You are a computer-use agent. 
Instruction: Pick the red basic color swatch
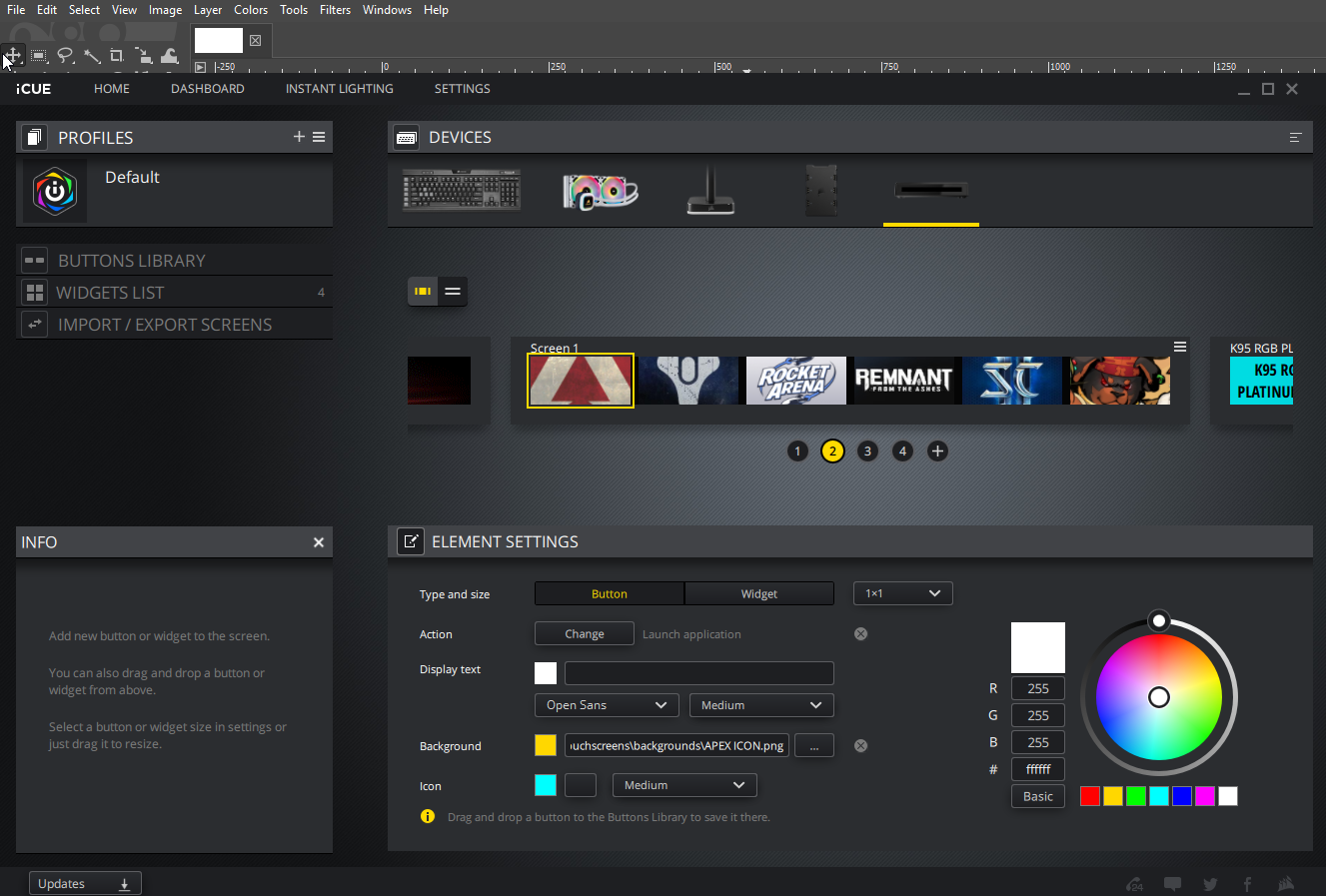click(1089, 795)
